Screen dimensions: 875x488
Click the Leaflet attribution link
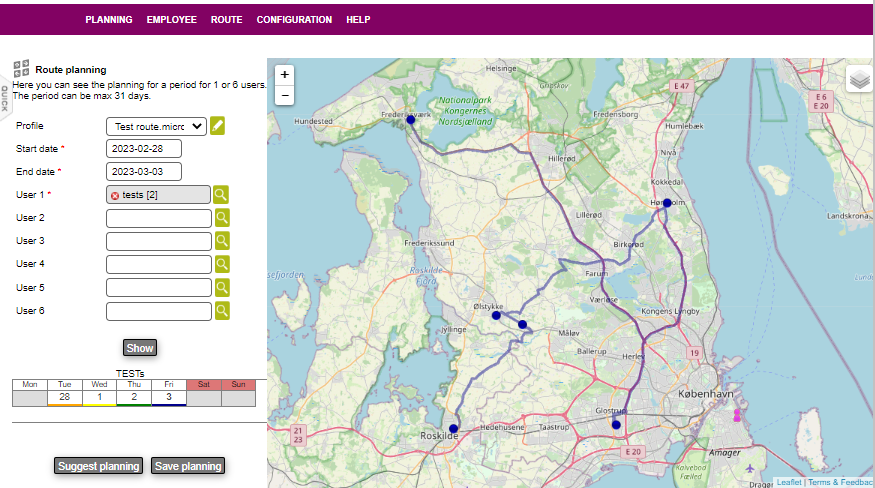coord(789,482)
